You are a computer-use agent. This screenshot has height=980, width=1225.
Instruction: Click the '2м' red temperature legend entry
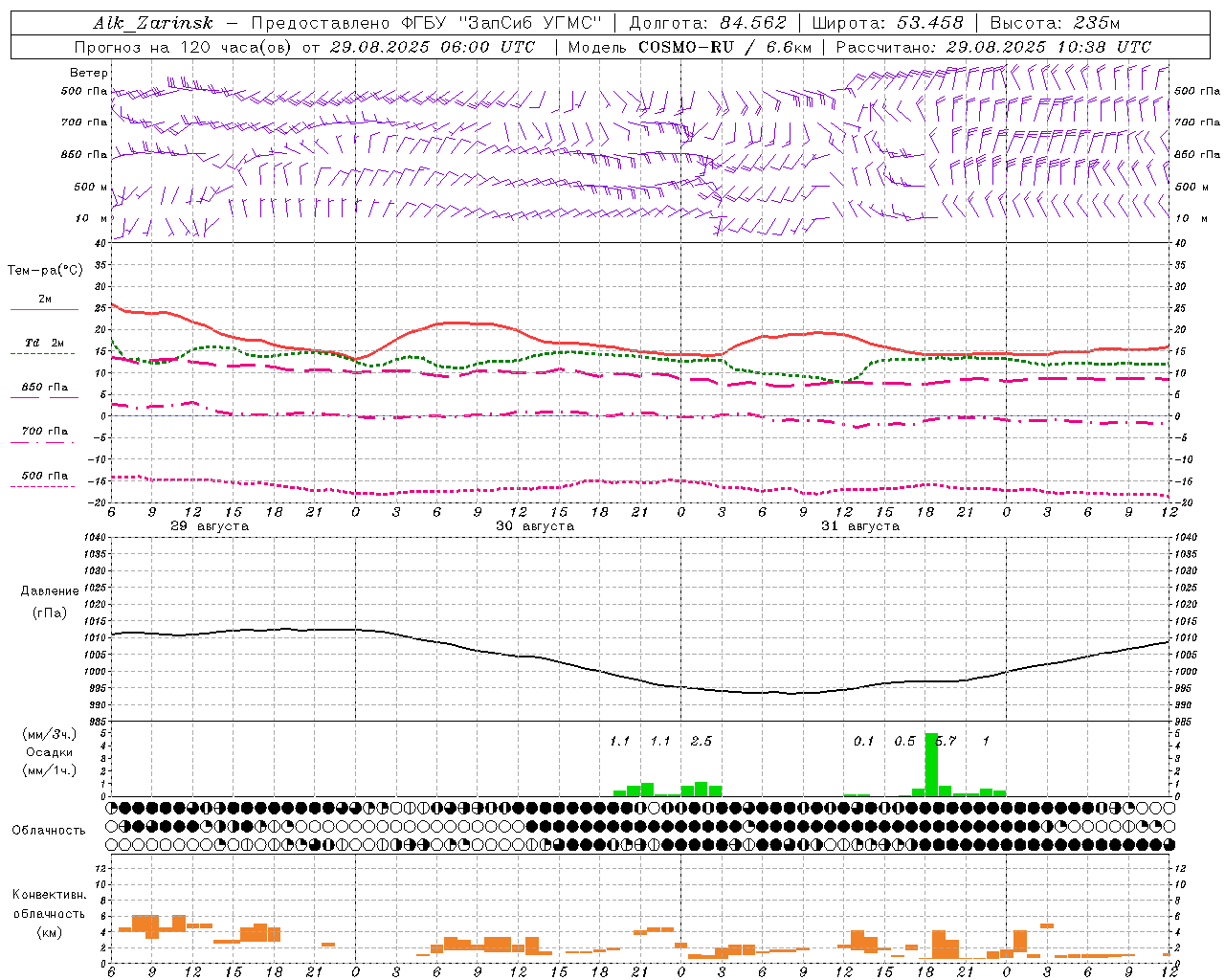click(45, 300)
